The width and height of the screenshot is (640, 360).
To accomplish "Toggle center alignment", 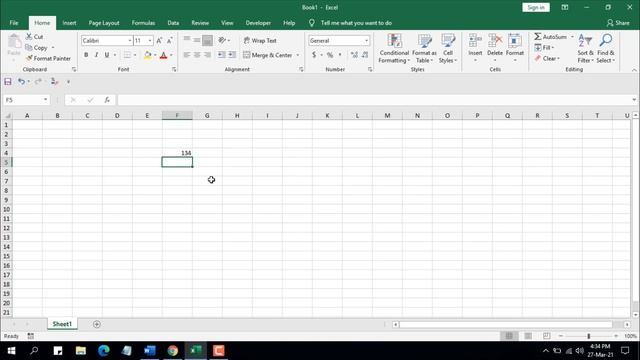I will (197, 55).
